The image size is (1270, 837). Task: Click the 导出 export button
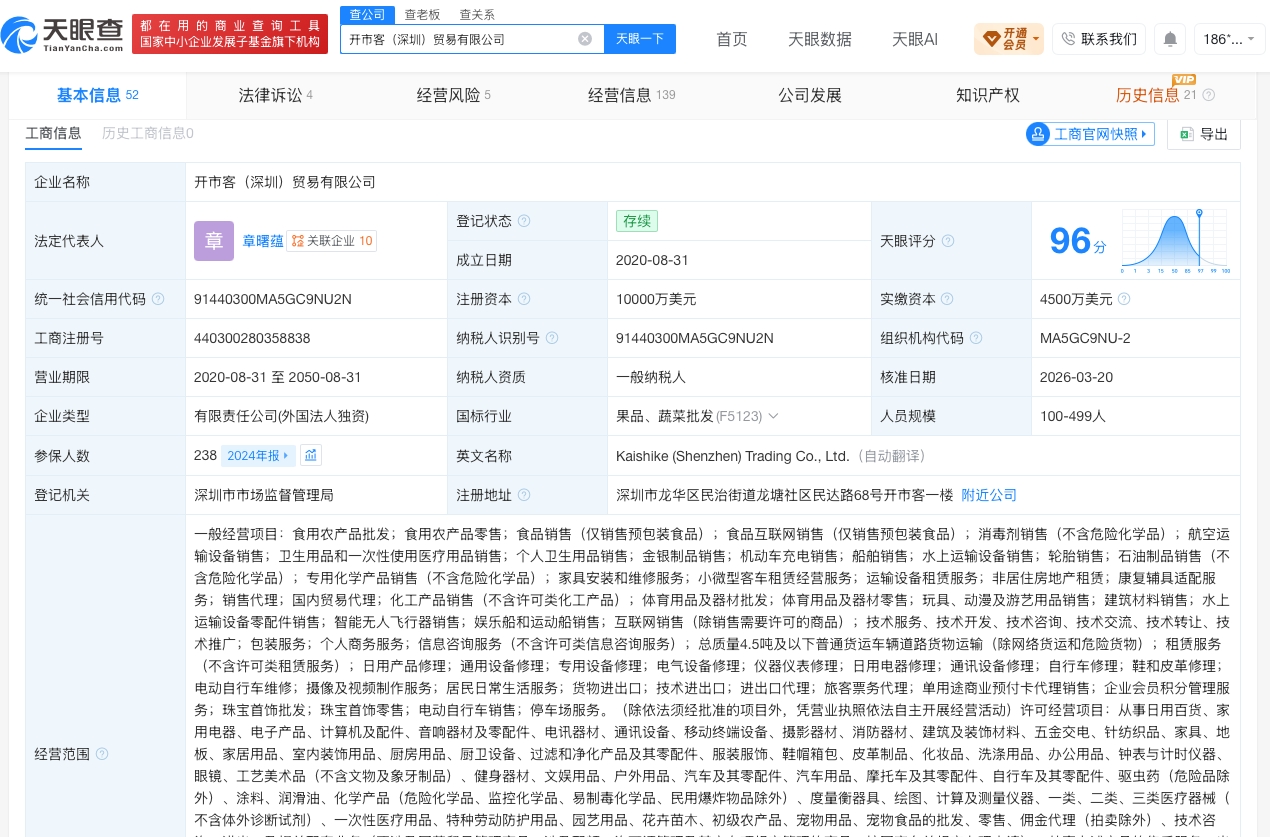[x=1204, y=134]
